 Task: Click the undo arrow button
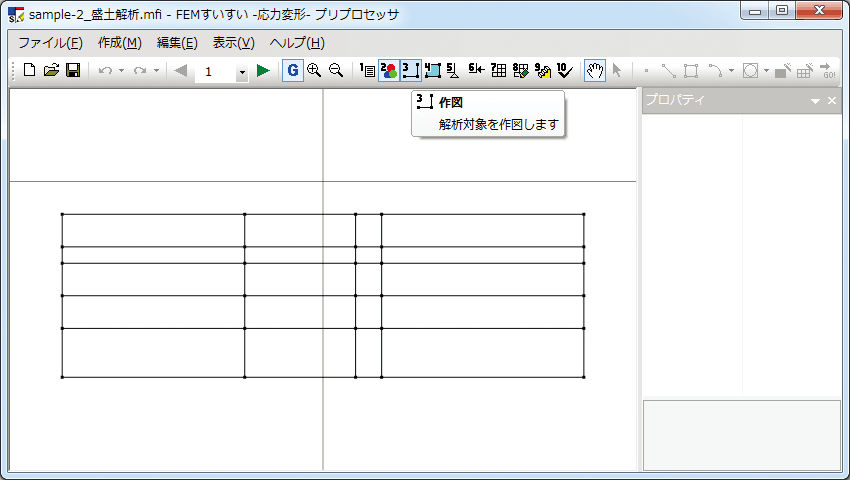coord(105,71)
